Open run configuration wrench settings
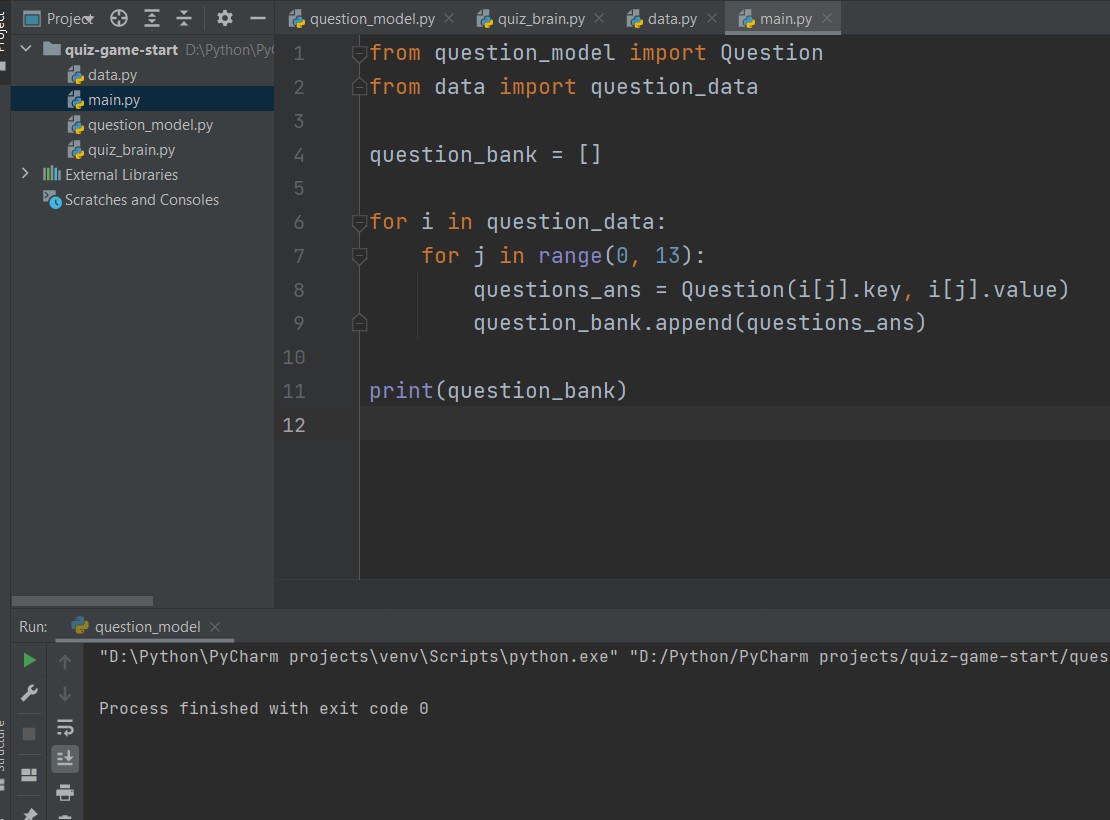The width and height of the screenshot is (1110, 820). (x=29, y=693)
